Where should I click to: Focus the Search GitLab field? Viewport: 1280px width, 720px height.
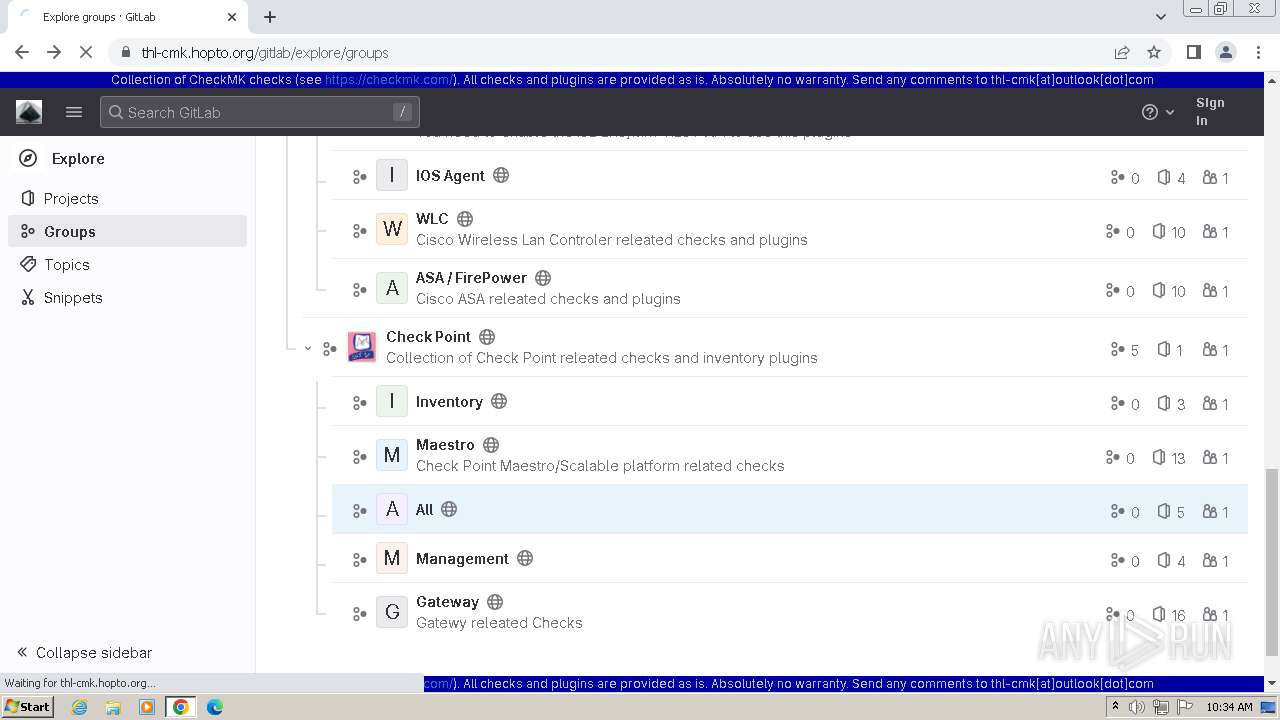(260, 112)
